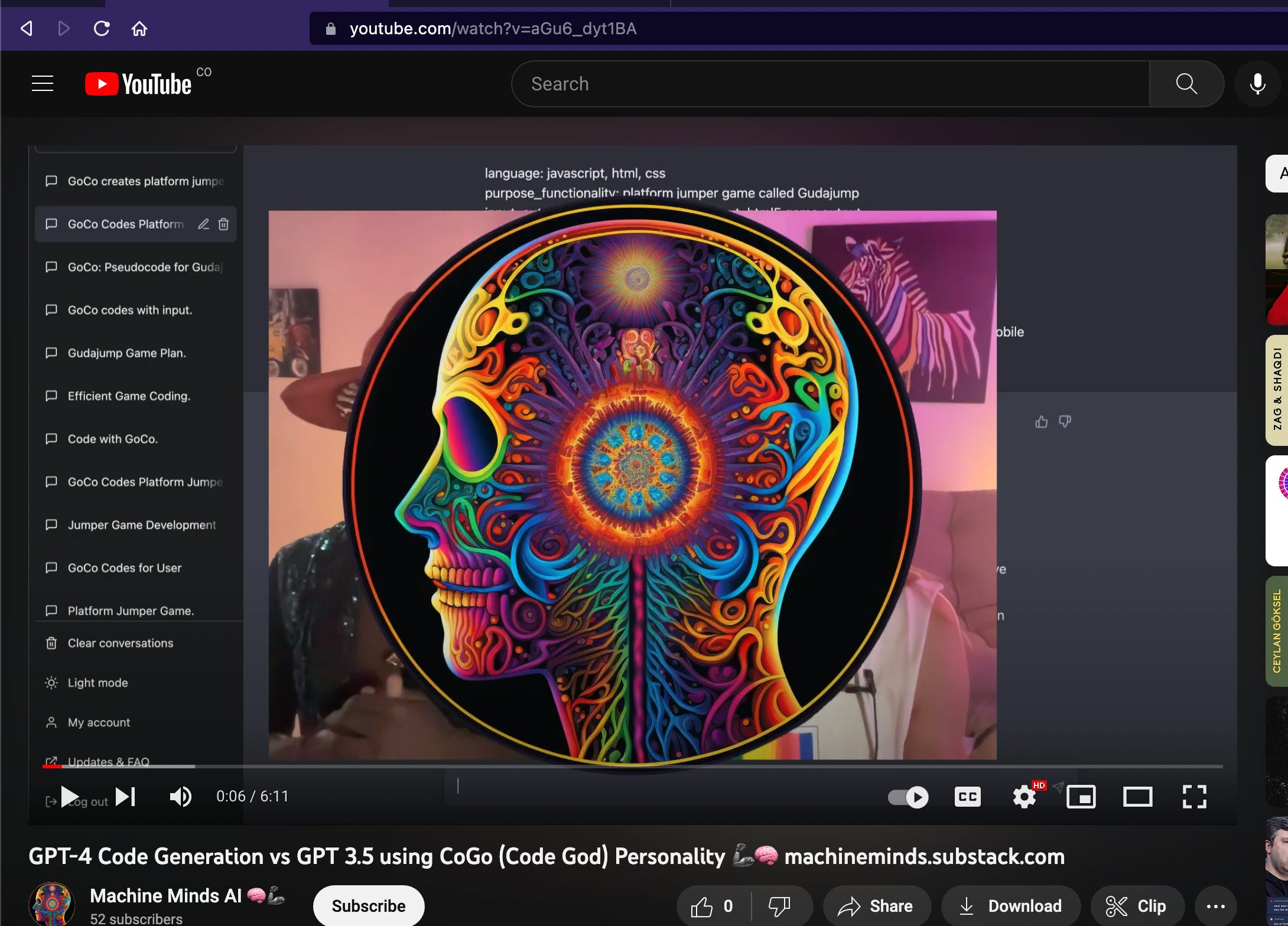This screenshot has height=926, width=1288.
Task: Switch to theater mode
Action: pyautogui.click(x=1137, y=797)
